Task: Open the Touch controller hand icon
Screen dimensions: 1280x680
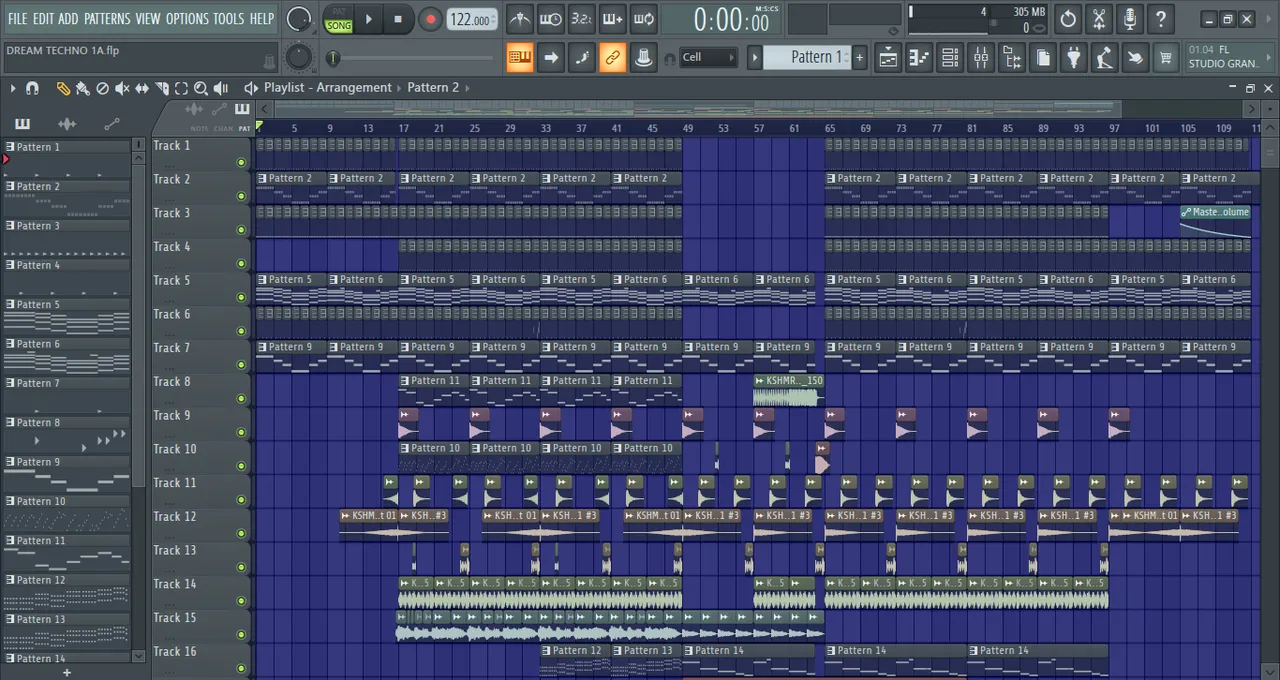Action: tap(1135, 58)
